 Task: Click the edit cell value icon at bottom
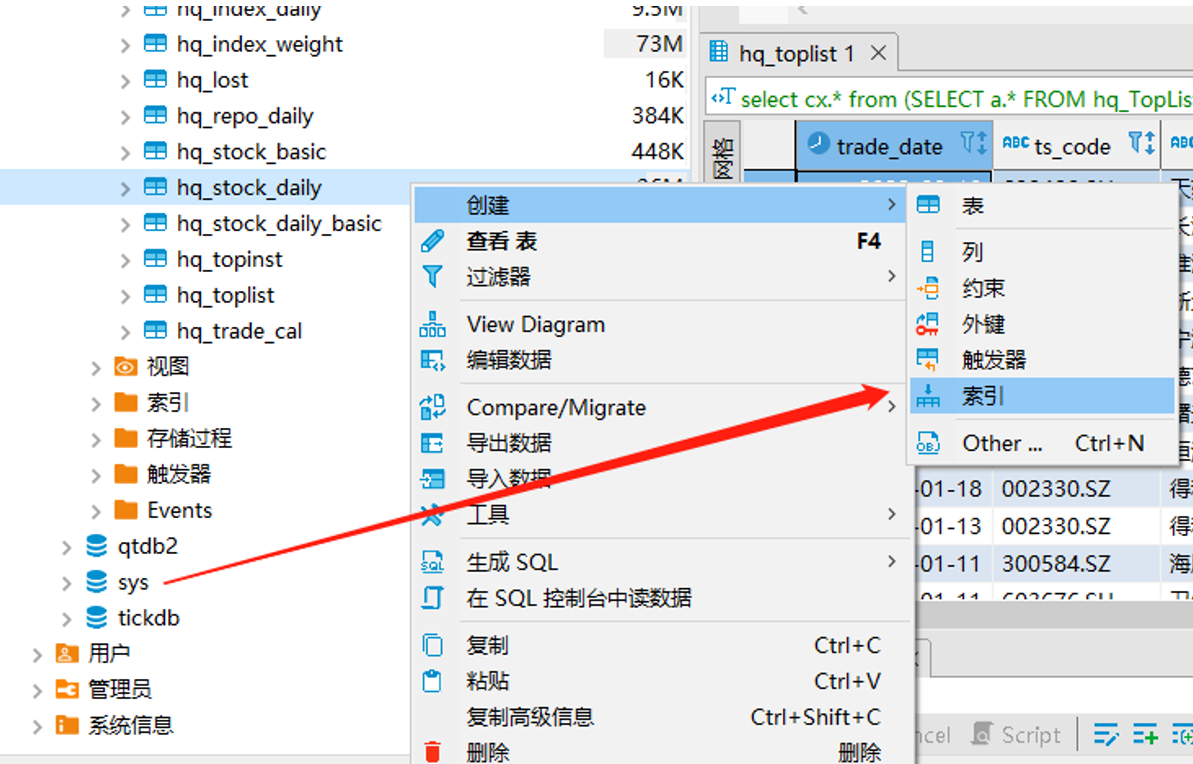(1106, 733)
